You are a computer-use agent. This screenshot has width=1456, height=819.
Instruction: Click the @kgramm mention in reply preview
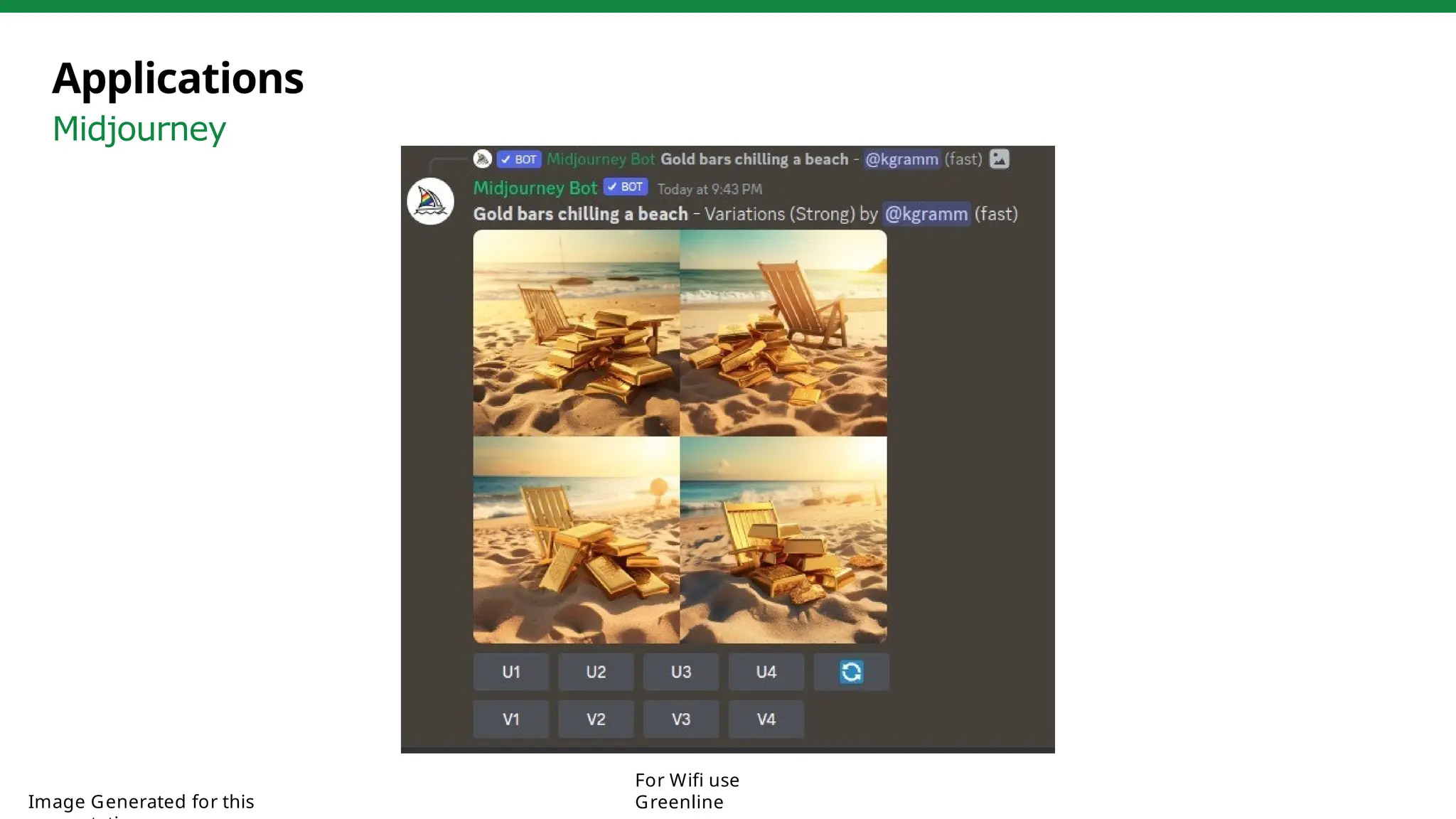pos(901,159)
